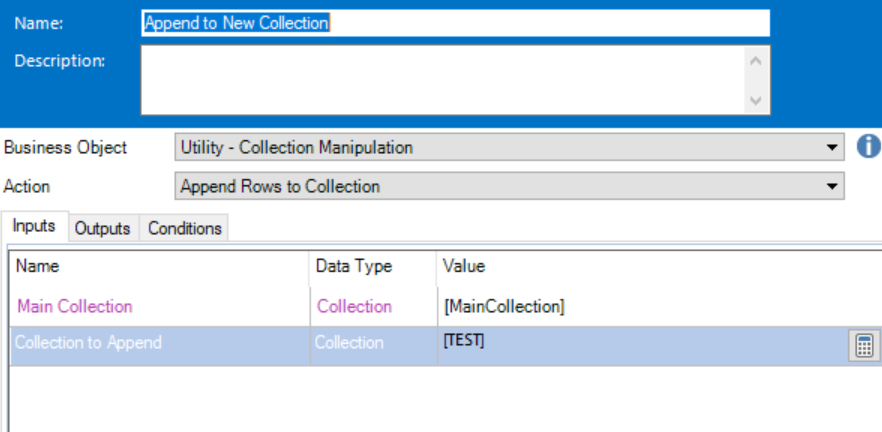Open the expression calculator for Collection to Append

[862, 346]
